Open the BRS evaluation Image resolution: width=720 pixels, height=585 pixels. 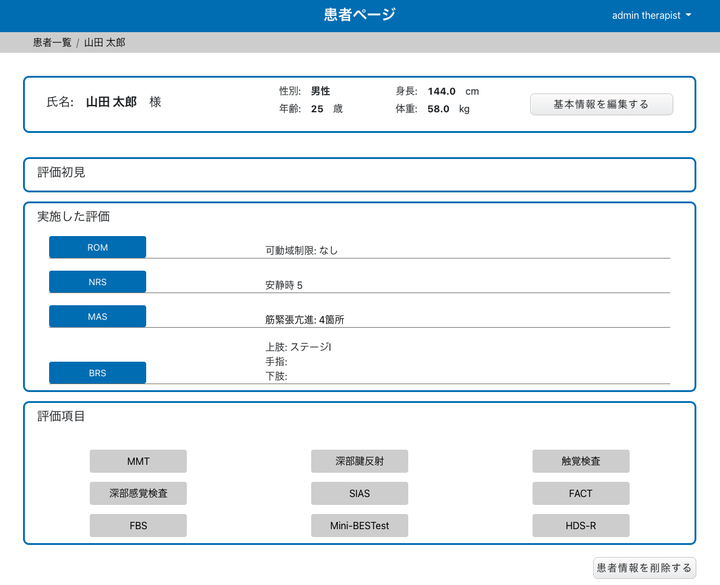[98, 373]
